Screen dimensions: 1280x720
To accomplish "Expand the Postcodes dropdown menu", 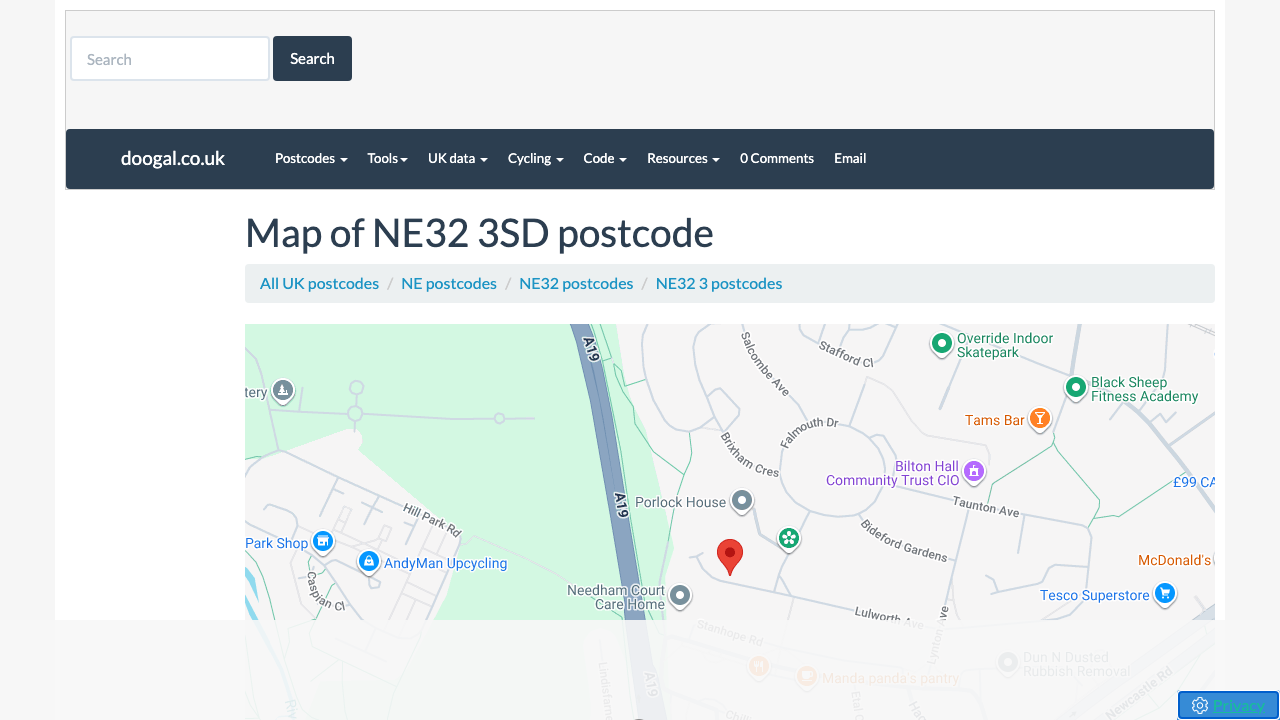I will tap(311, 158).
